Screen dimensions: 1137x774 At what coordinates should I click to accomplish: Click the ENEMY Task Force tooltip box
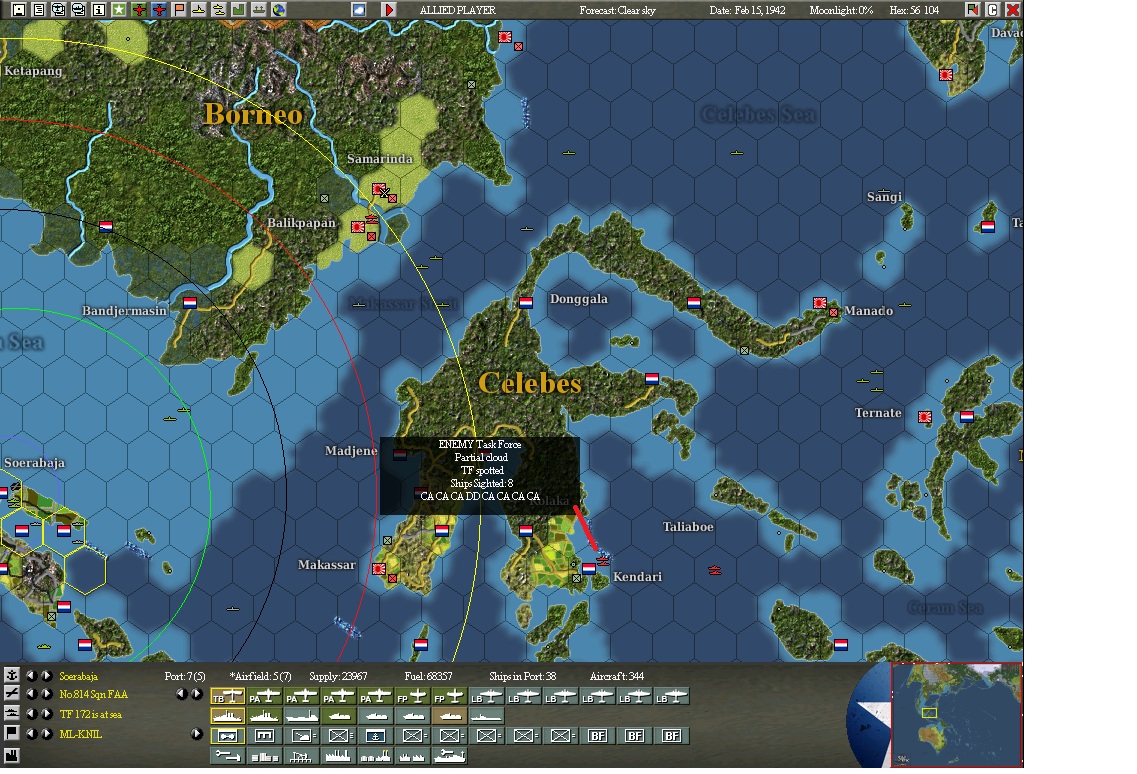coord(479,476)
